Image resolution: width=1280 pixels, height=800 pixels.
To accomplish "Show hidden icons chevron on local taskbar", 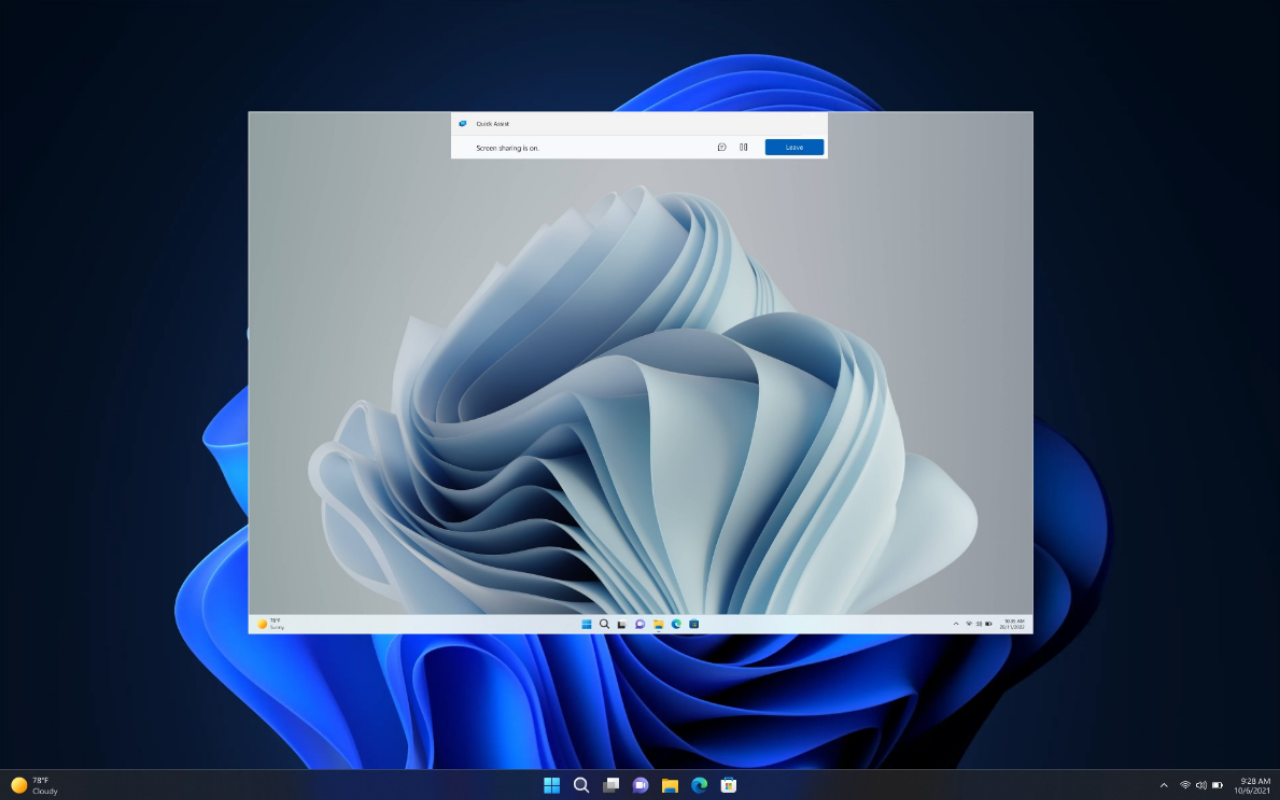I will click(x=1163, y=785).
